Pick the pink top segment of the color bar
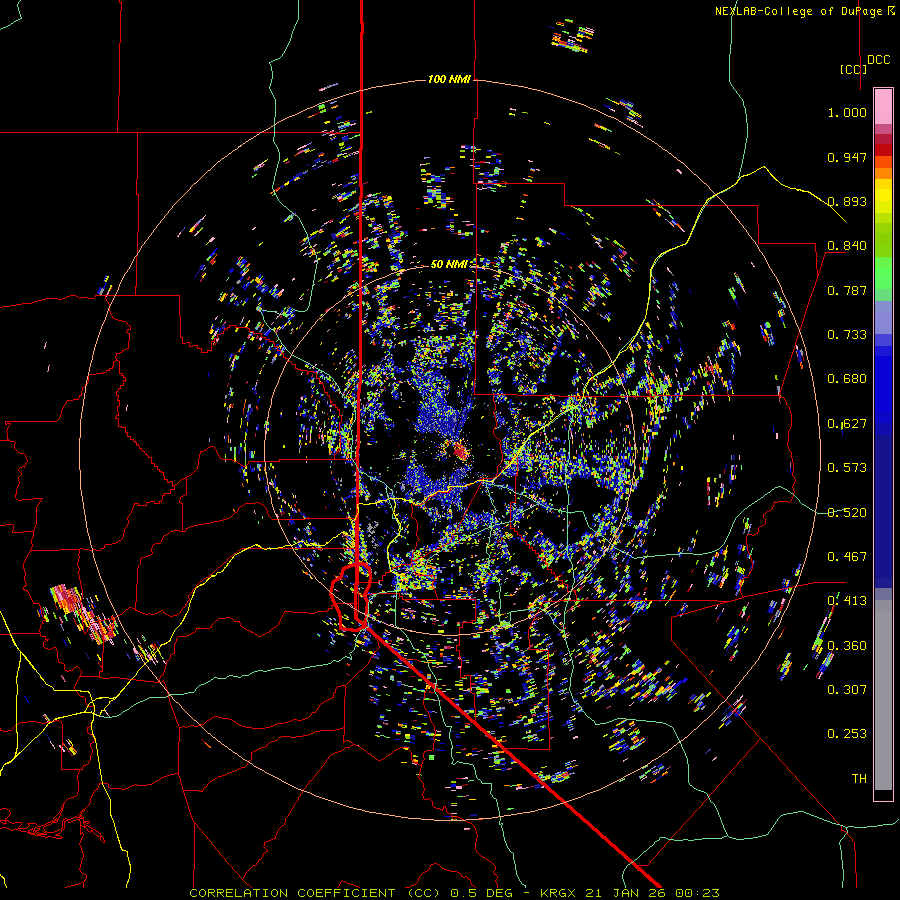The image size is (900, 900). pyautogui.click(x=883, y=106)
